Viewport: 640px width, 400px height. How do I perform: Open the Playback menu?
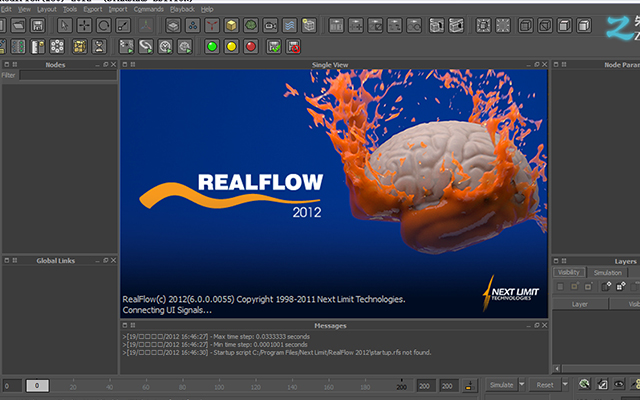182,9
